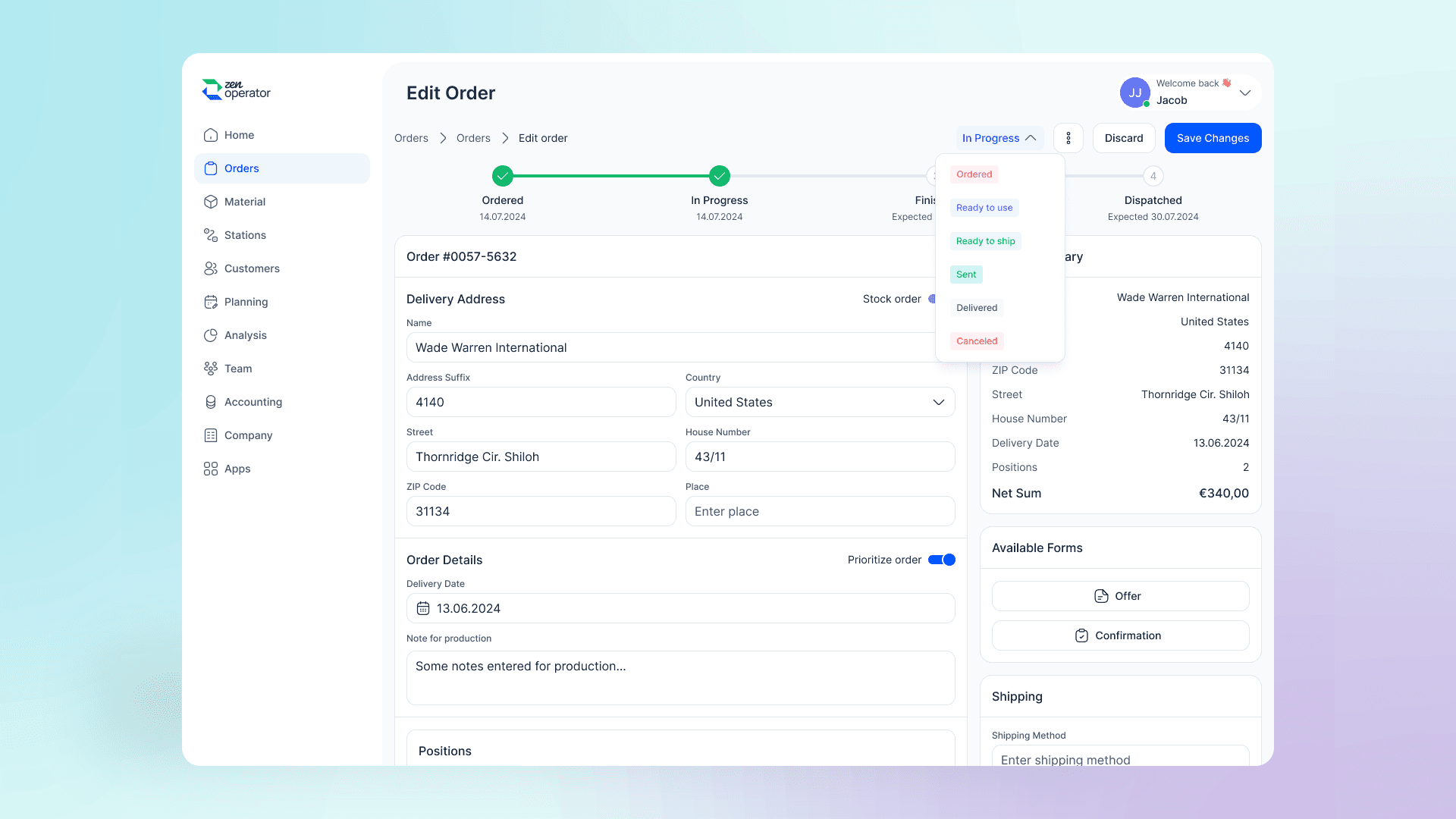Image resolution: width=1456 pixels, height=819 pixels.
Task: Go to Stations via its icon
Action: click(x=211, y=235)
